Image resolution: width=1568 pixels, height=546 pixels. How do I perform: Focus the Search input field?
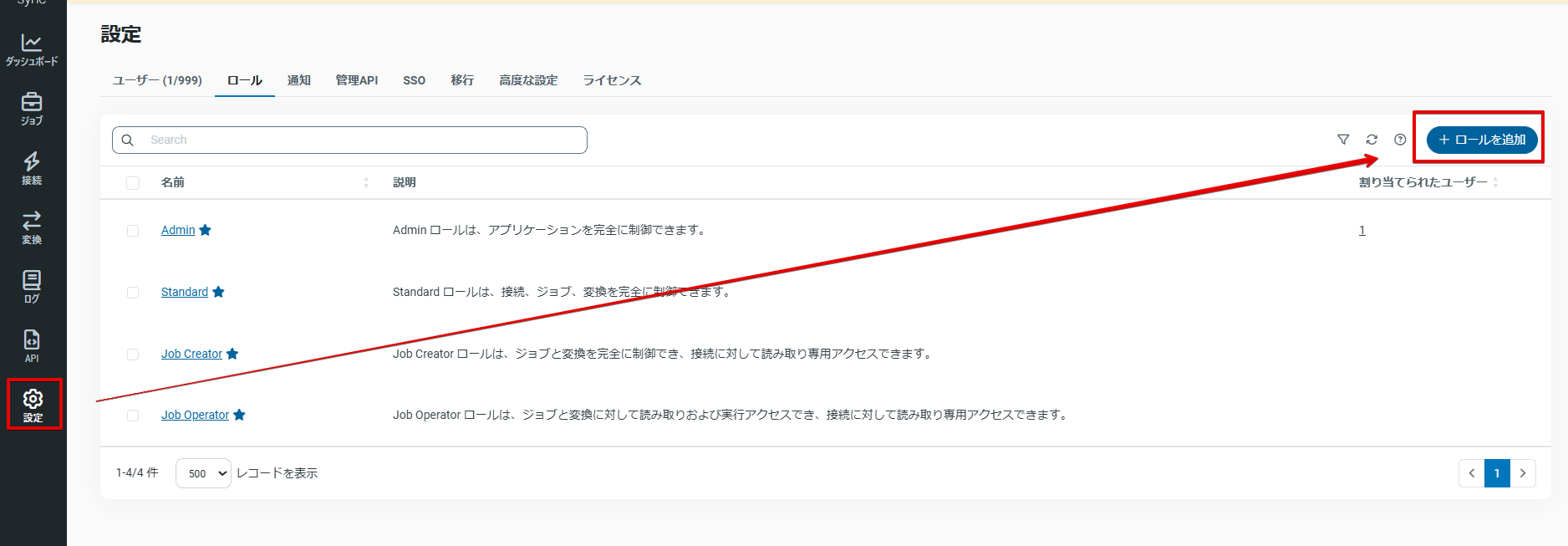(349, 140)
